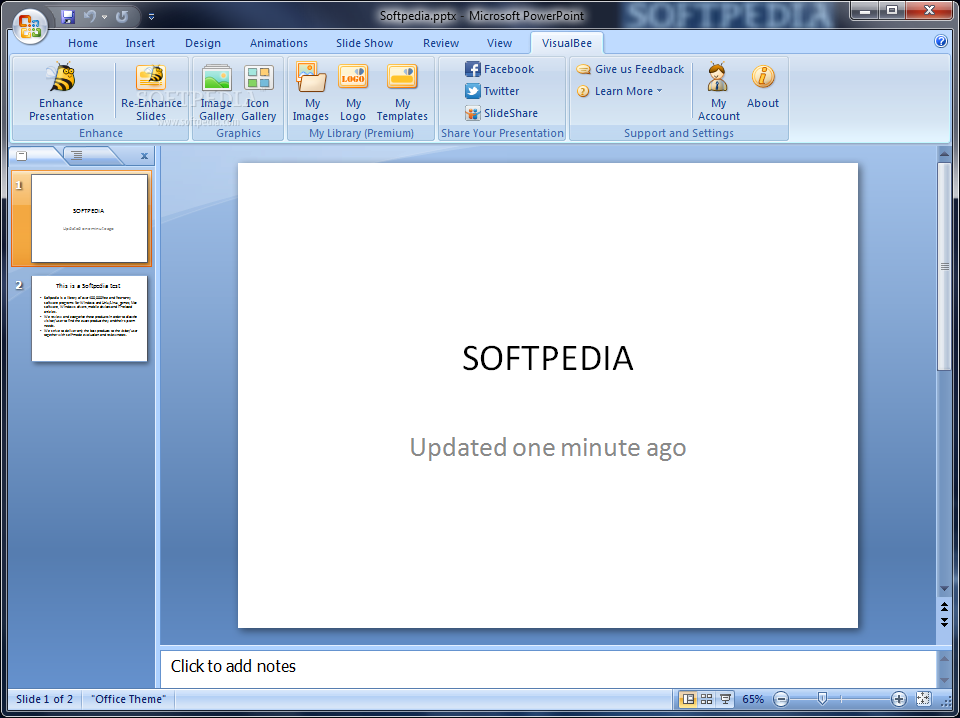Share presentation on Facebook
Image resolution: width=960 pixels, height=718 pixels.
coord(499,69)
